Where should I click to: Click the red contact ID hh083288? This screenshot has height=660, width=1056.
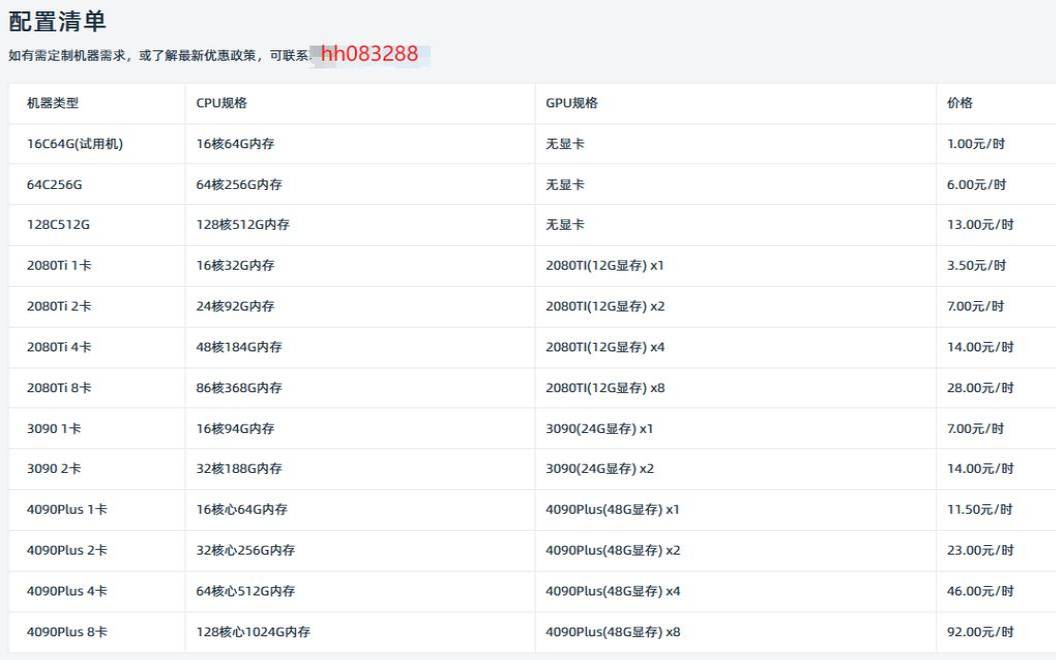(x=369, y=54)
